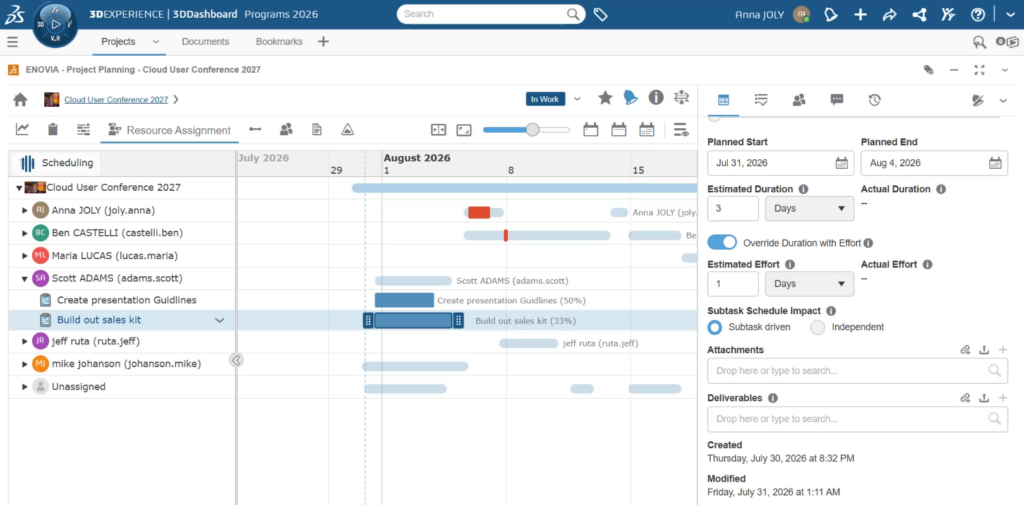Favorite the project with the star icon

pyautogui.click(x=605, y=98)
